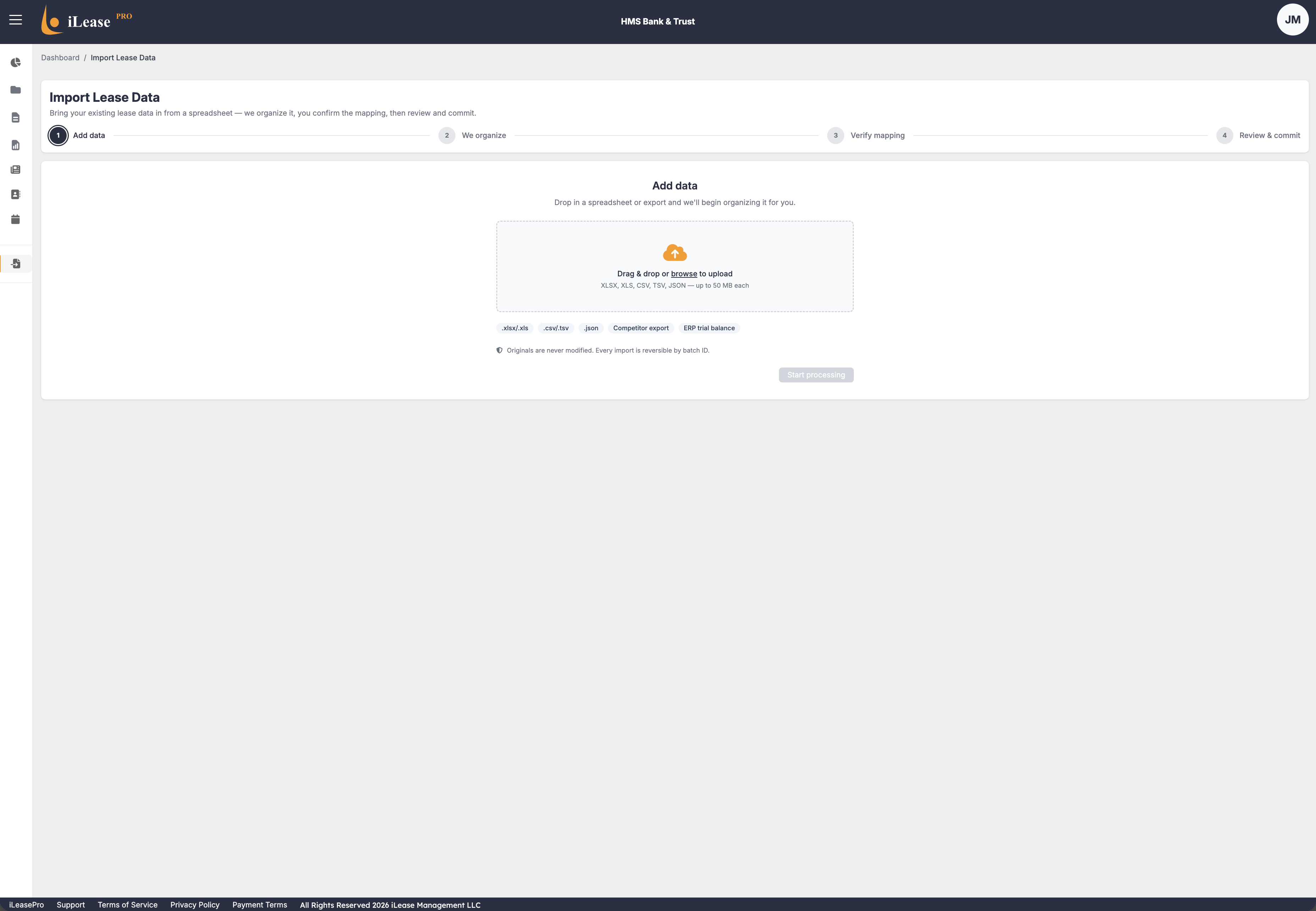Open iLeasePro footer link
Viewport: 1316px width, 911px height.
tap(26, 905)
